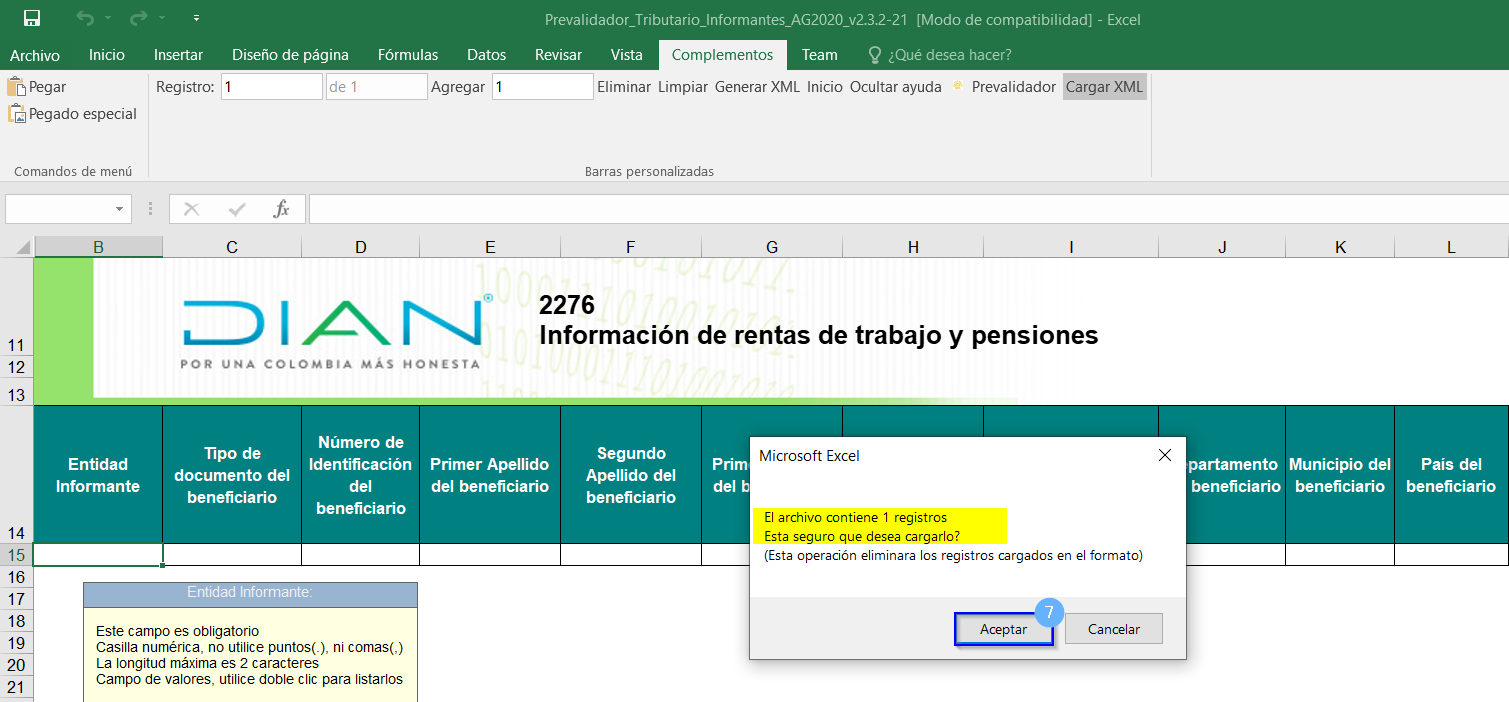Open the Redo history dropdown arrow
Image resolution: width=1509 pixels, height=702 pixels.
pyautogui.click(x=161, y=19)
